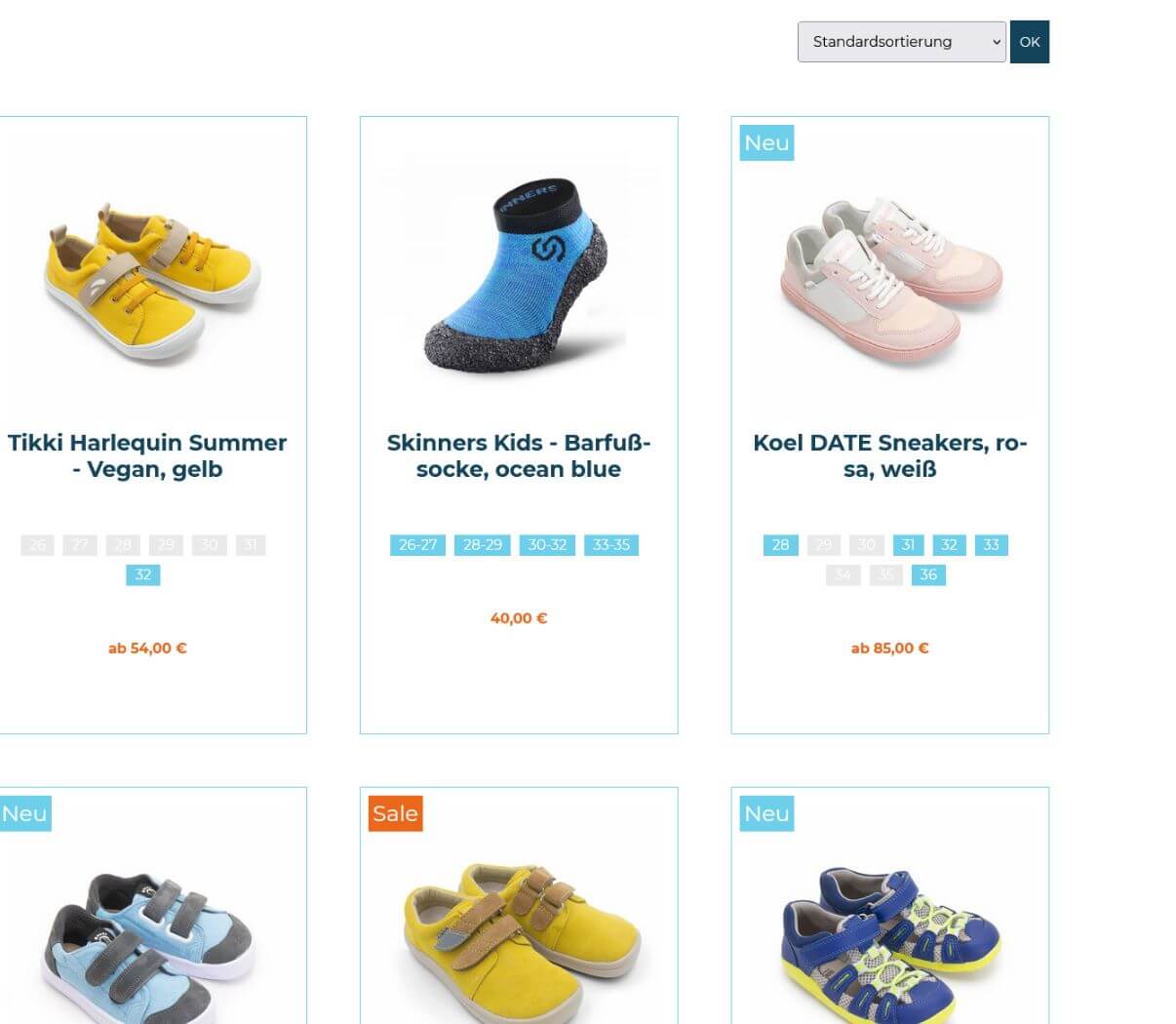The width and height of the screenshot is (1176, 1024).
Task: Click the Sale badge on yellow shoe
Action: point(395,813)
